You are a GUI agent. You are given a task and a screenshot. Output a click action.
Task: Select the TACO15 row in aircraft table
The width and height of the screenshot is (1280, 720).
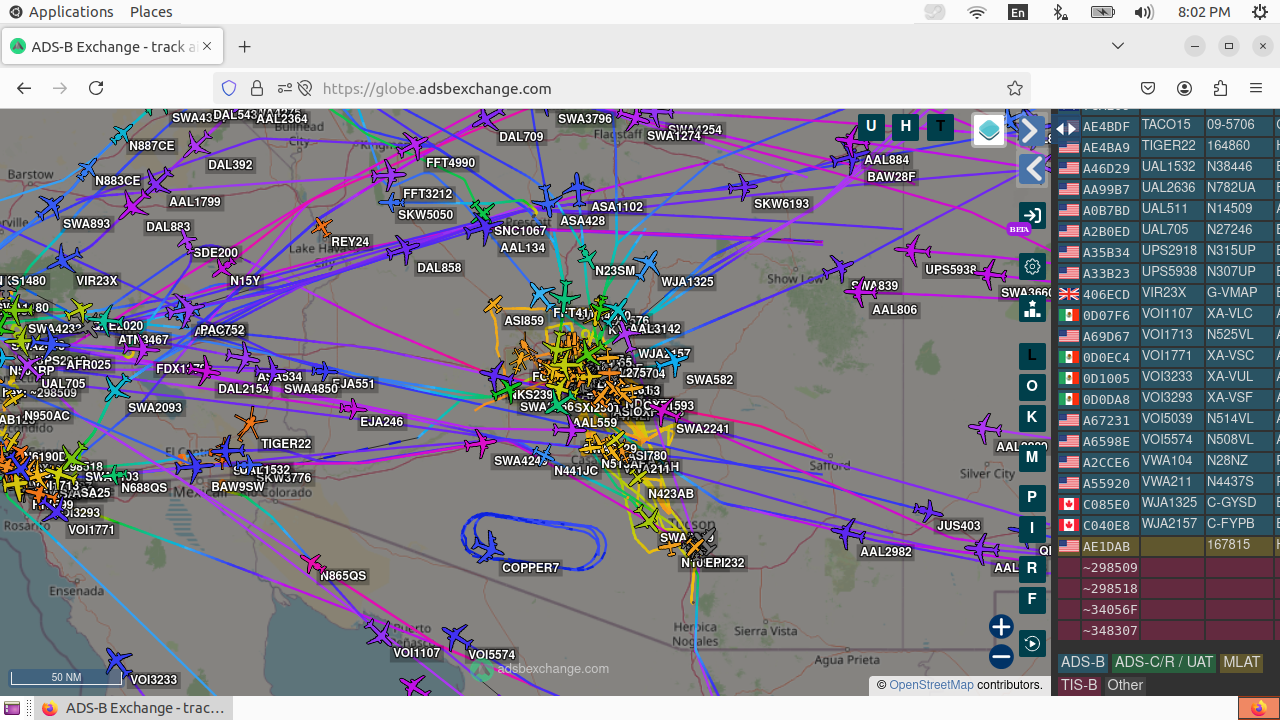coord(1168,126)
